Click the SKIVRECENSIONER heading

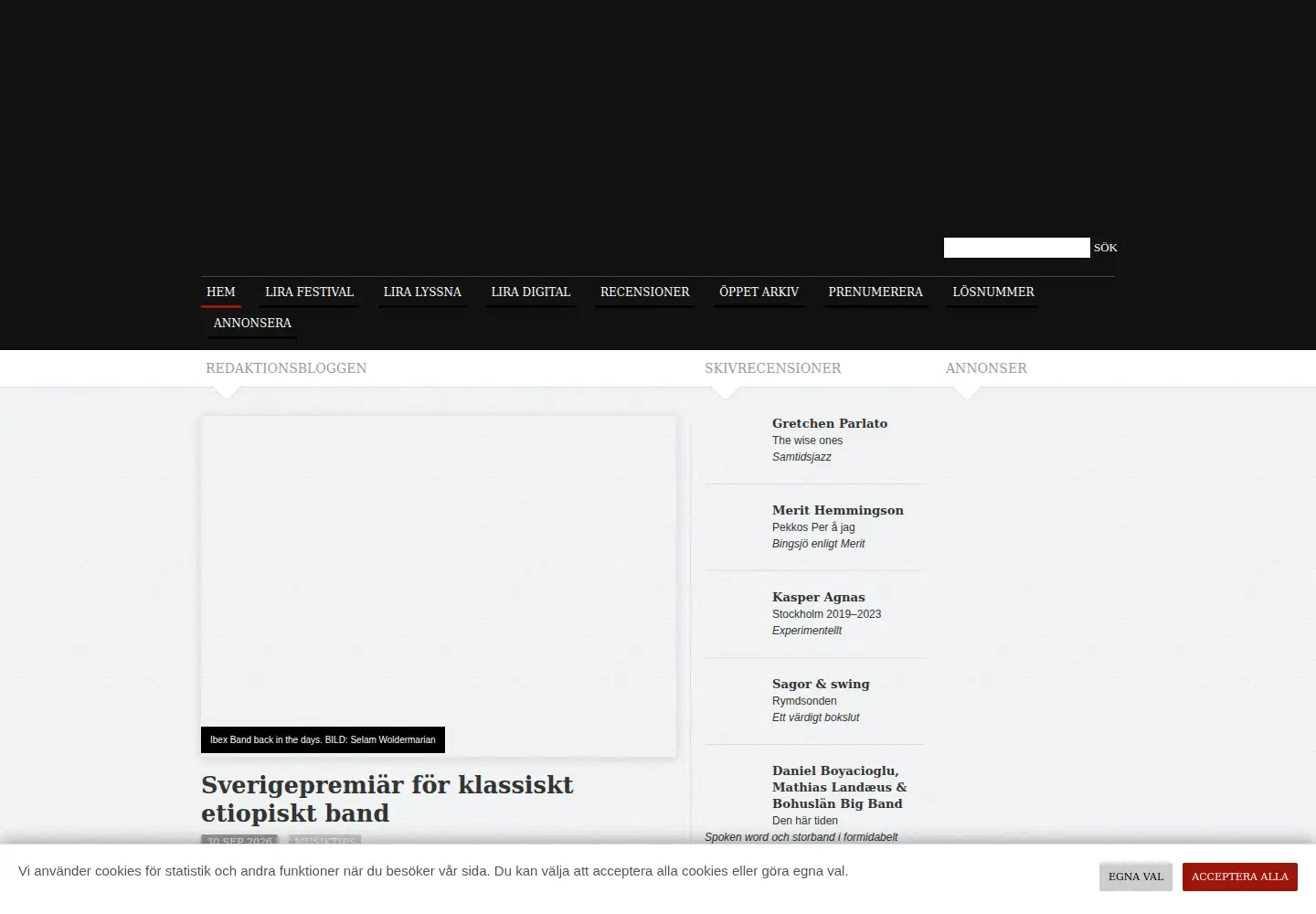pos(773,368)
